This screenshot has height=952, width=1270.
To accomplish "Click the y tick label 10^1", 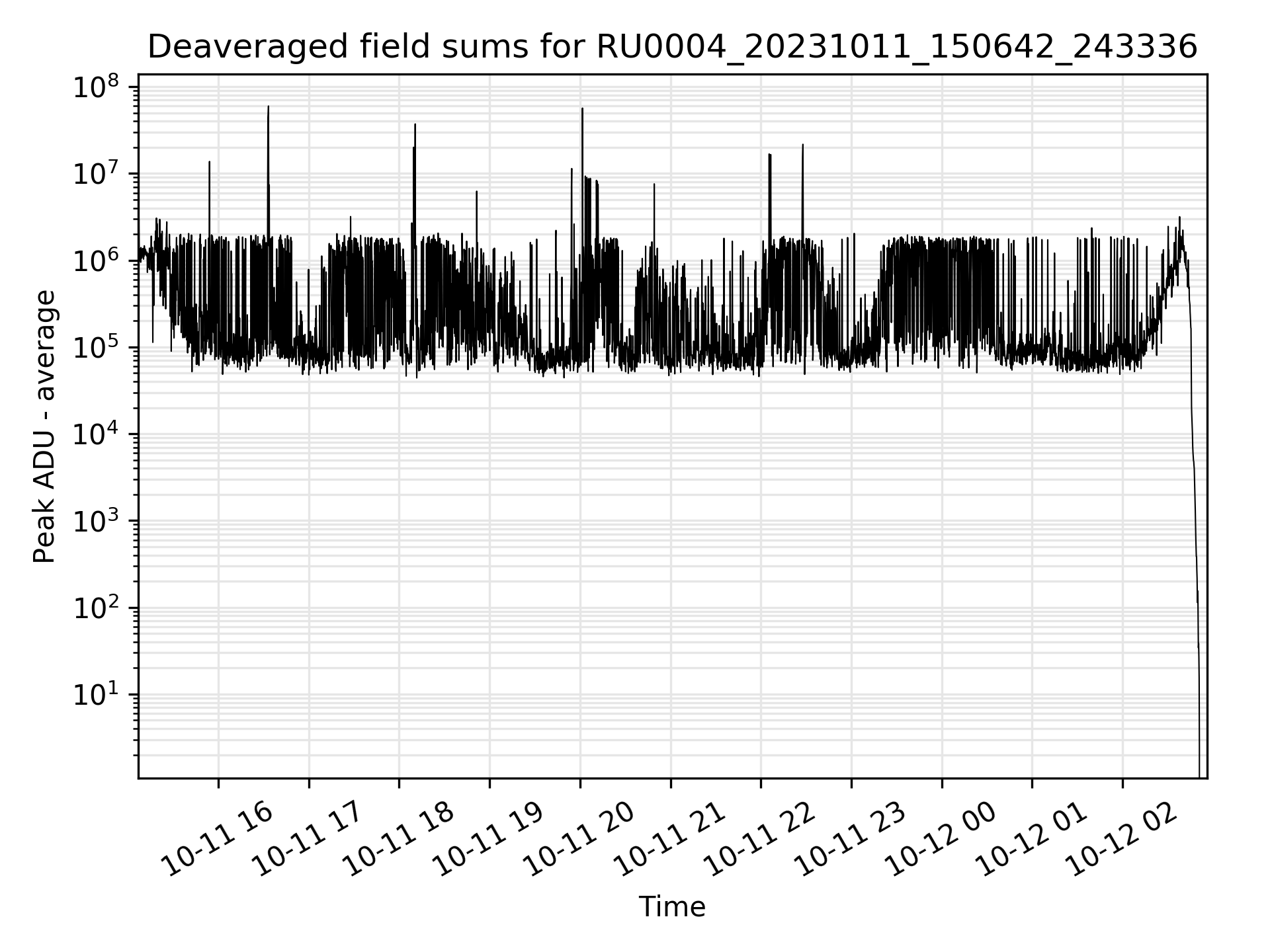I will 96,694.
